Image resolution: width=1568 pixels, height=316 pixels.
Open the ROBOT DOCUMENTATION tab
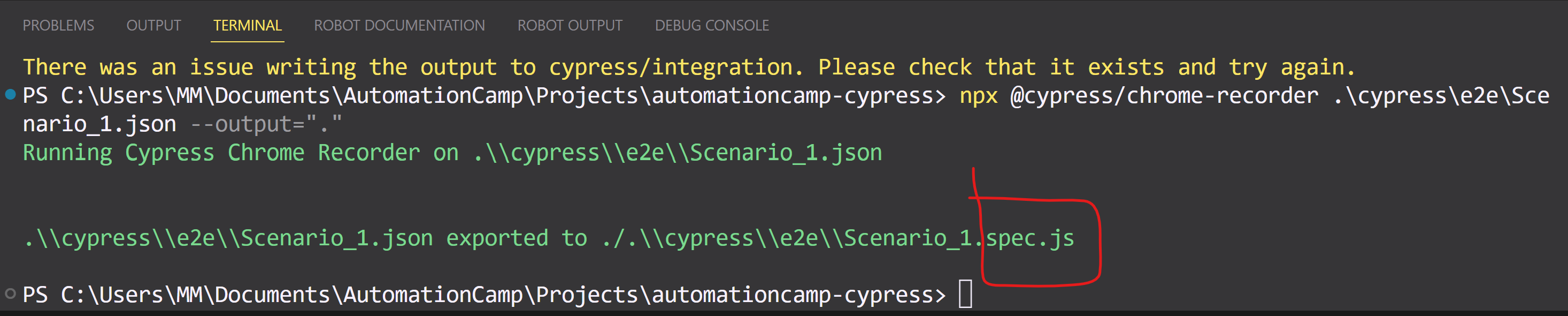pyautogui.click(x=399, y=25)
